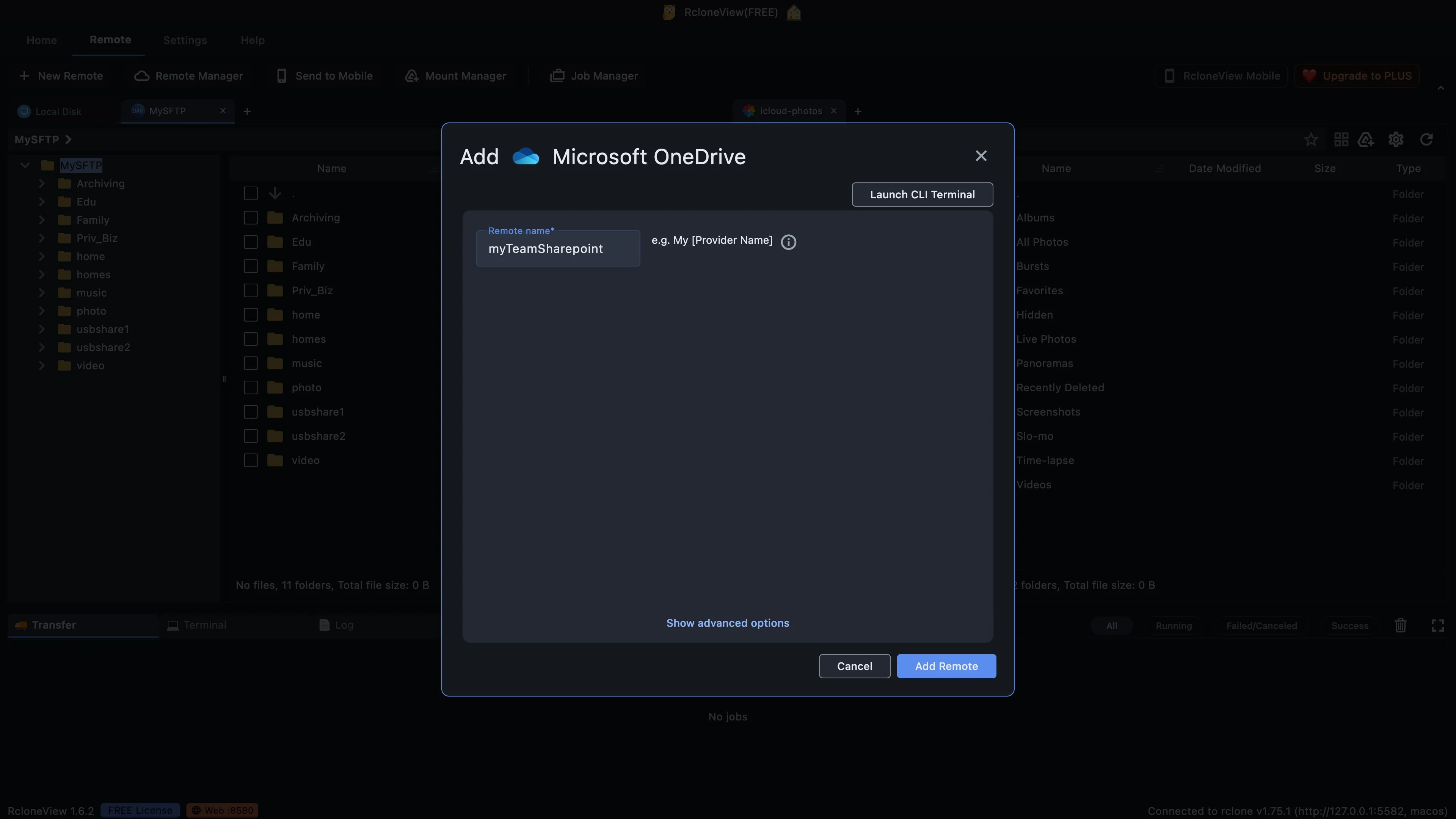Add a new tab beside MySFTP
Viewport: 1456px width, 819px height.
click(x=247, y=111)
